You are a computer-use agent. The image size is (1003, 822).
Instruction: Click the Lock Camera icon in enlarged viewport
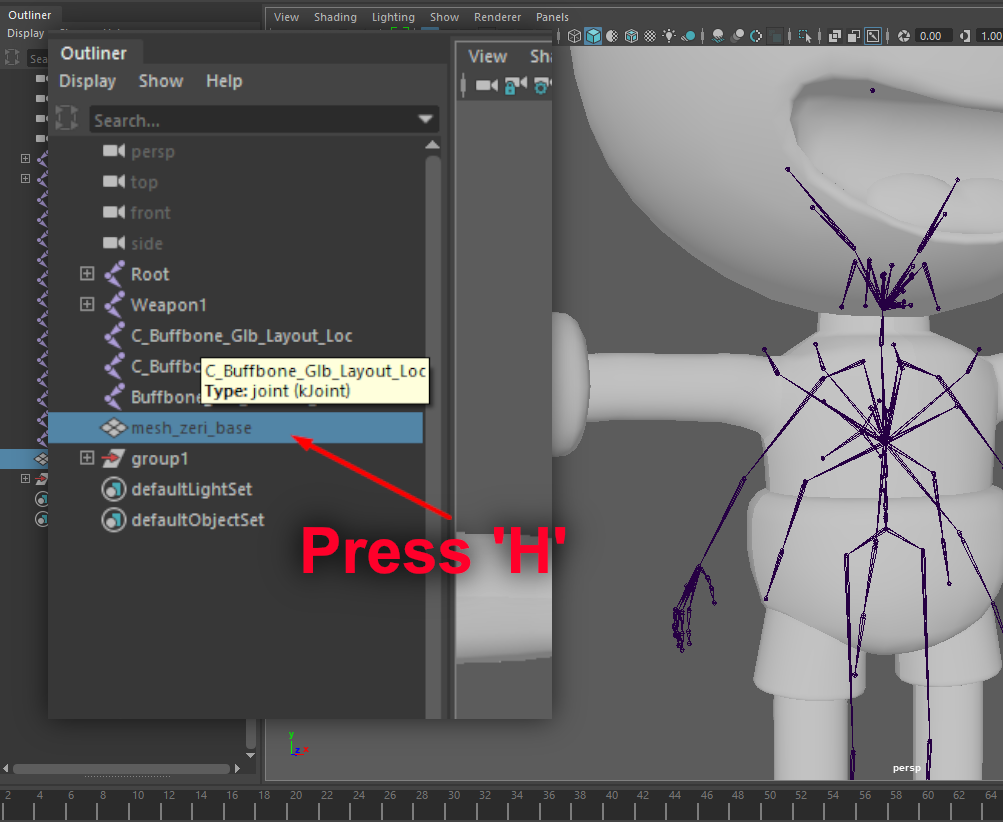(516, 84)
